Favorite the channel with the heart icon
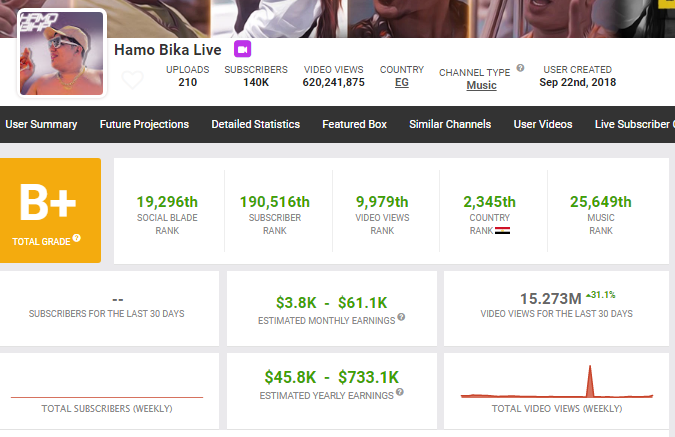 tap(132, 79)
